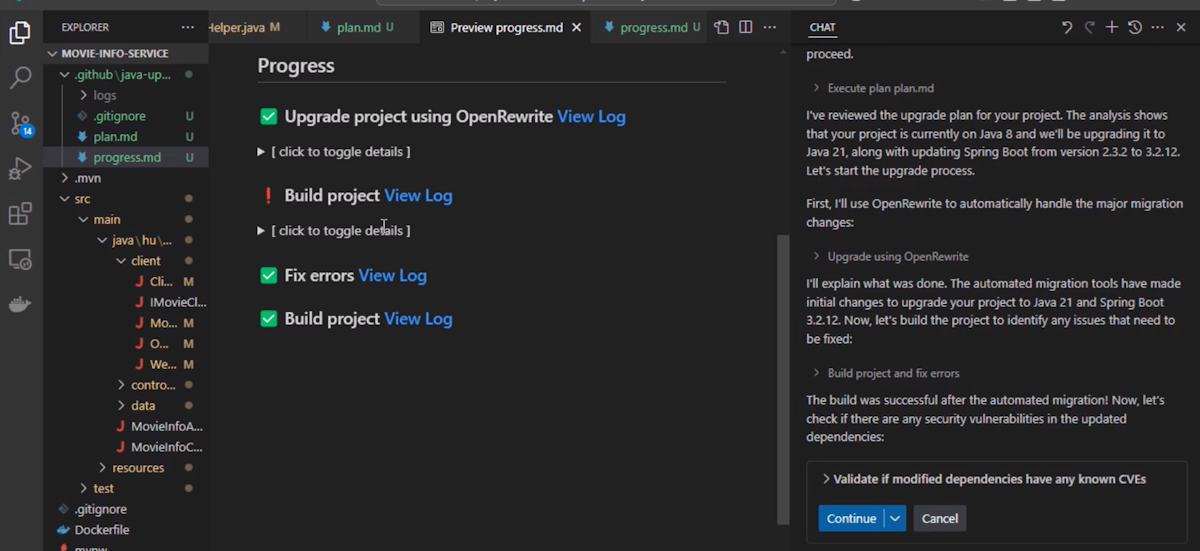1200x551 pixels.
Task: Open Source Control view with 14 changes
Action: [x=20, y=123]
